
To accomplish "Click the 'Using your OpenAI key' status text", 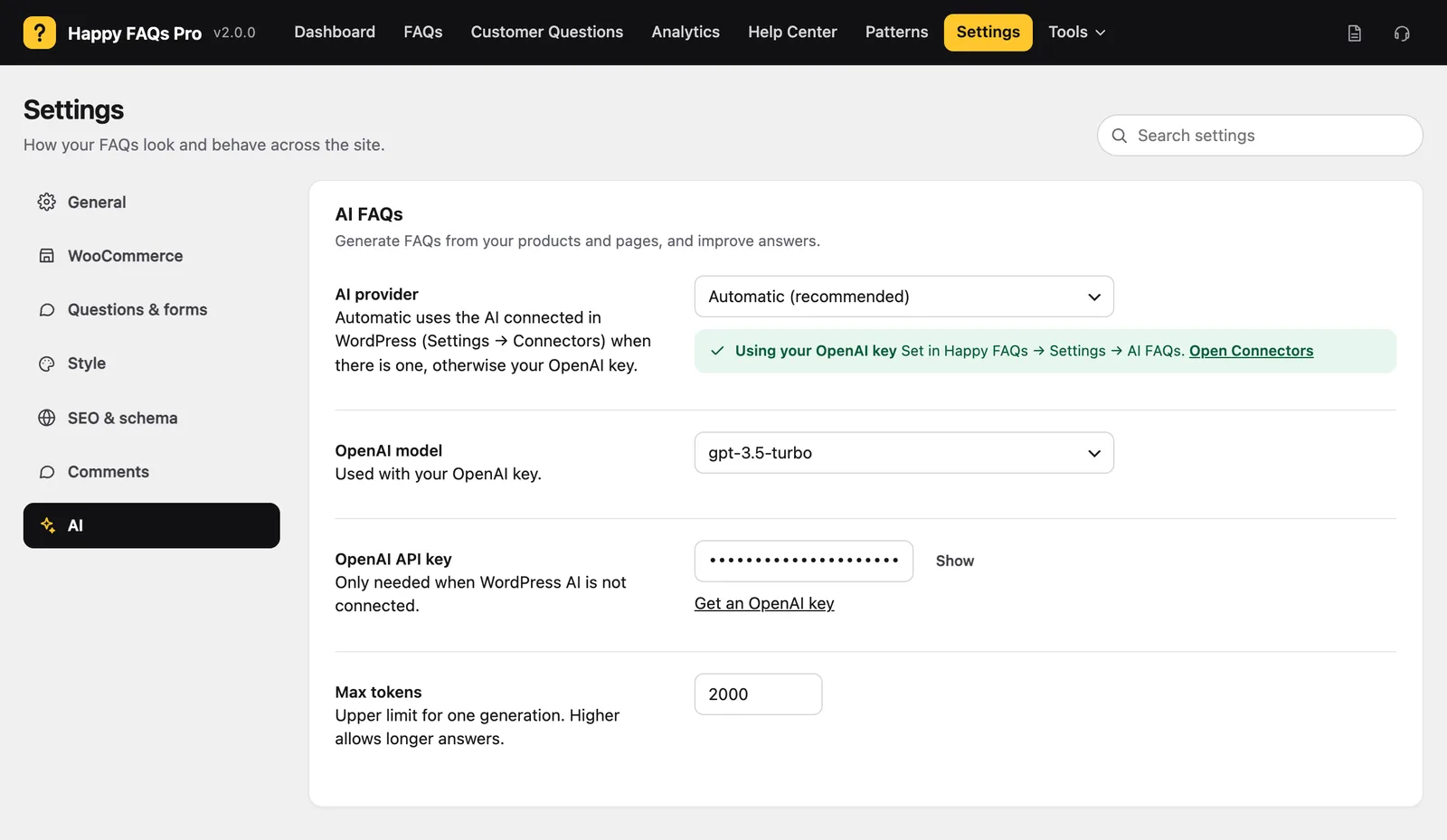I will point(816,351).
